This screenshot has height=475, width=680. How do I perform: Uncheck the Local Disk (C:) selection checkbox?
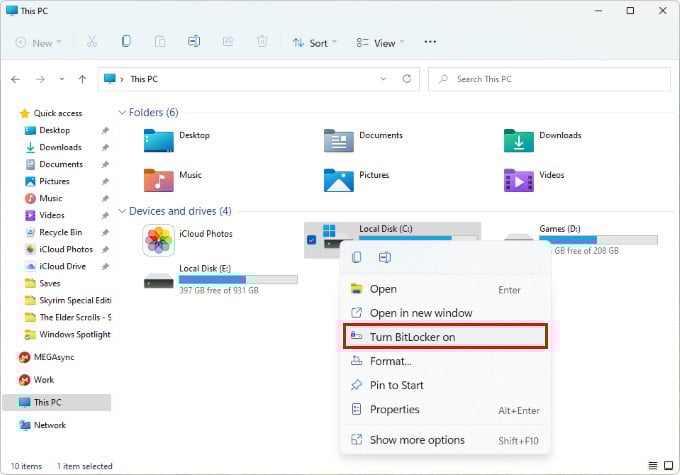tap(311, 239)
